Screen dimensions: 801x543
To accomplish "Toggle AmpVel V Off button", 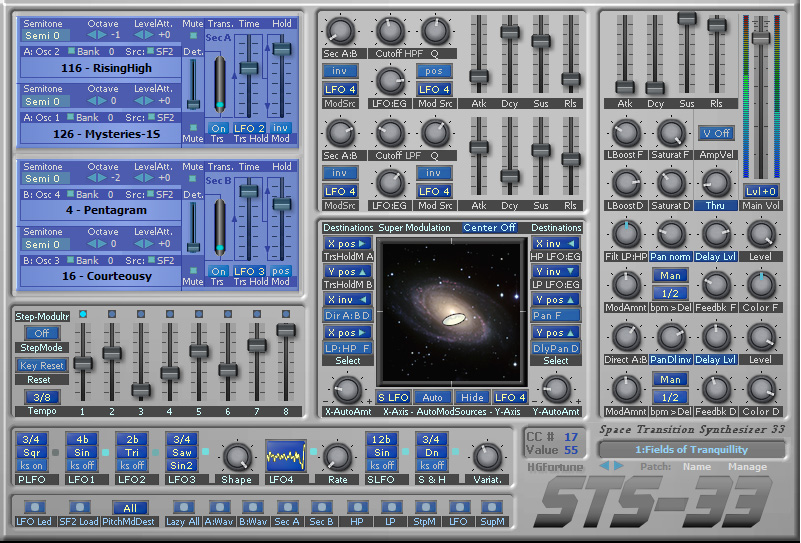I will (x=716, y=133).
